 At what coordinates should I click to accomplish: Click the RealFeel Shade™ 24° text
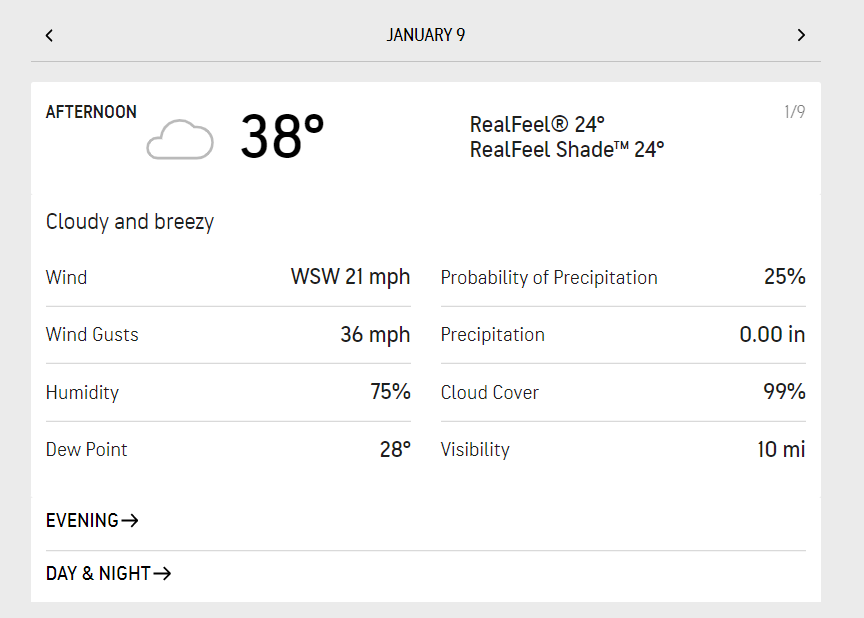coord(567,149)
